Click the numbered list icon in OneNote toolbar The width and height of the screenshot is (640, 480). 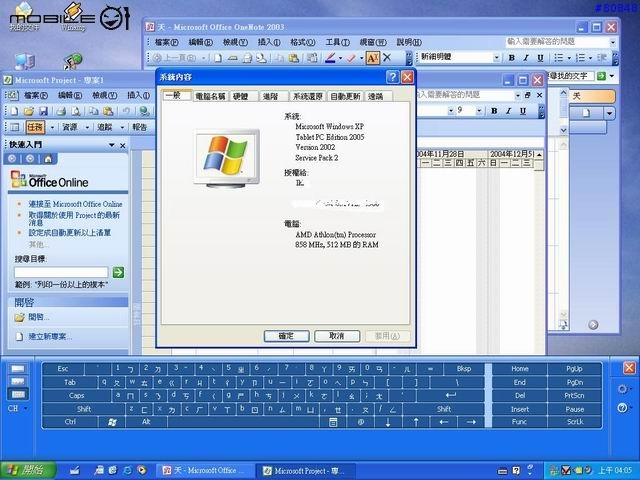[580, 58]
